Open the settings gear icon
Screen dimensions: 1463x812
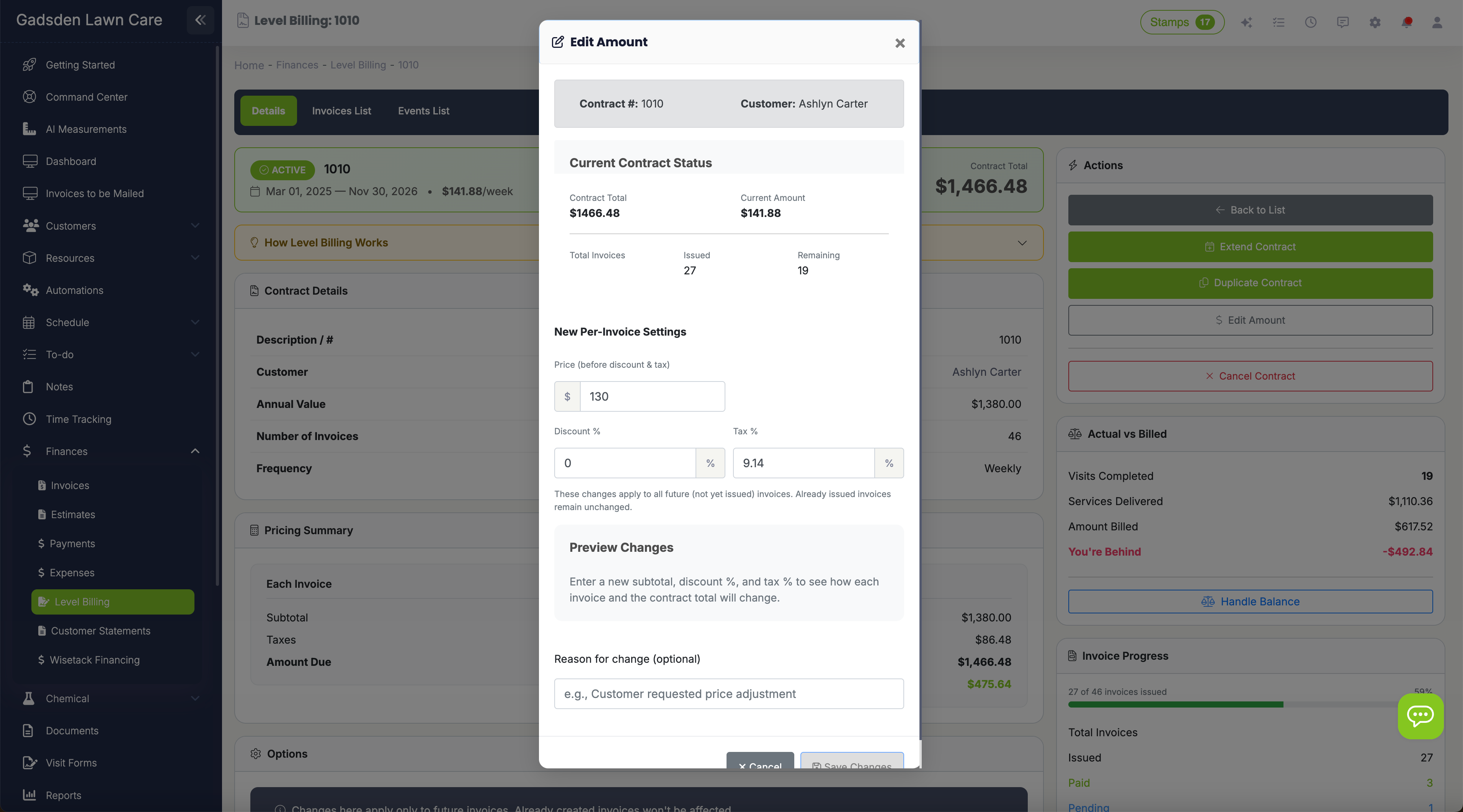pos(1375,23)
